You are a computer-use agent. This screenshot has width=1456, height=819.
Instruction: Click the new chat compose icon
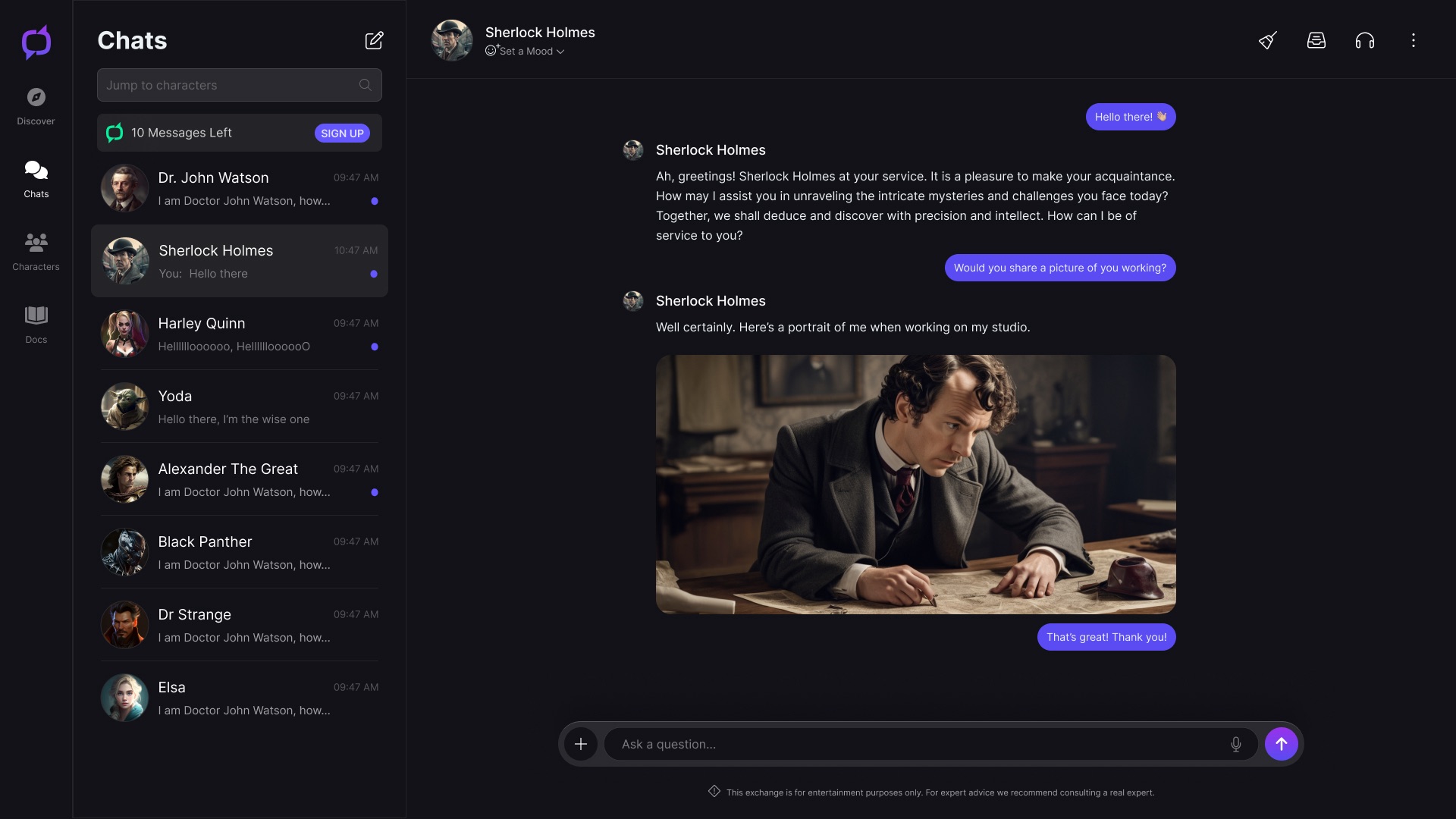coord(374,40)
